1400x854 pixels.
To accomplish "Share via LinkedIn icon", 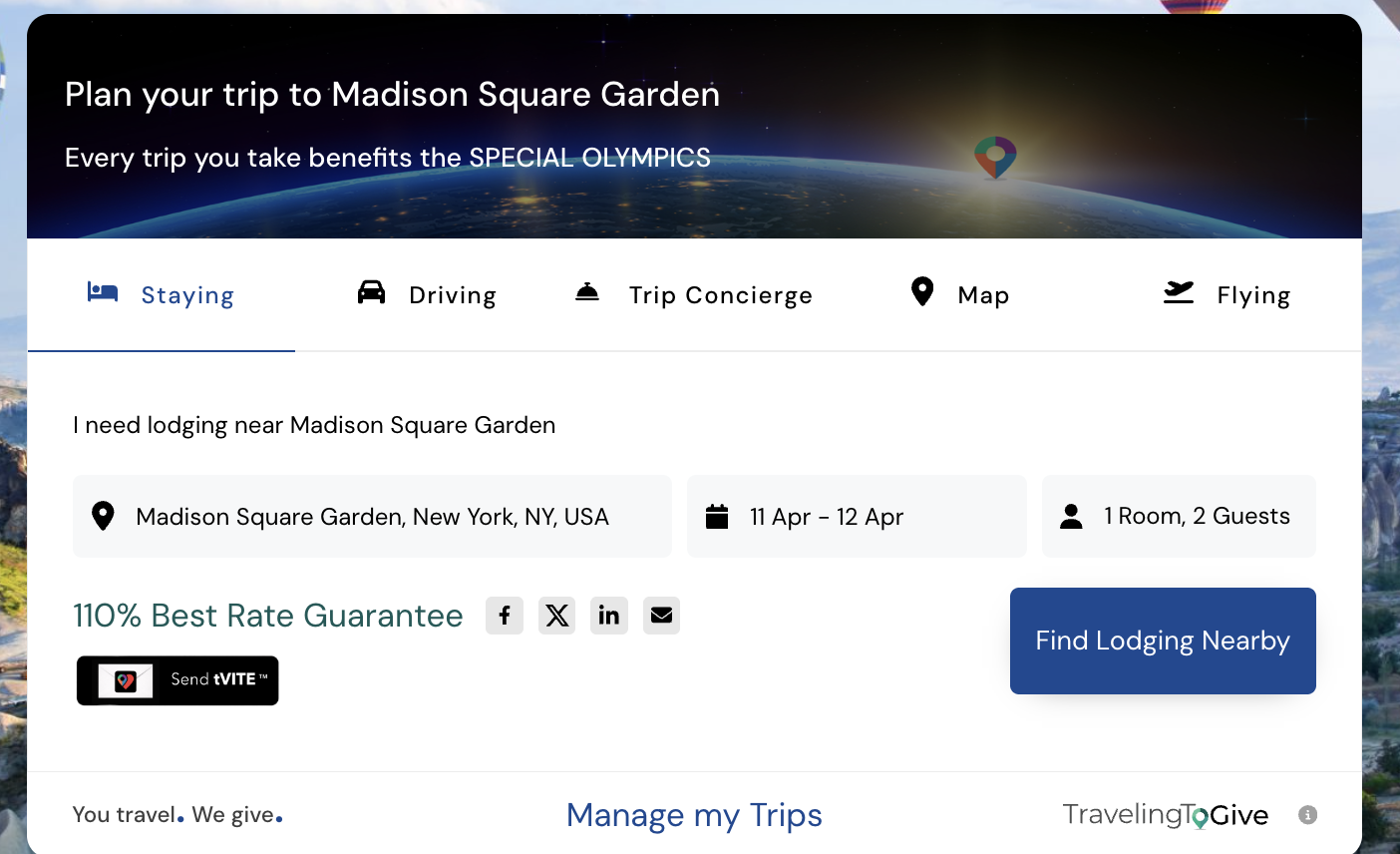I will (609, 616).
